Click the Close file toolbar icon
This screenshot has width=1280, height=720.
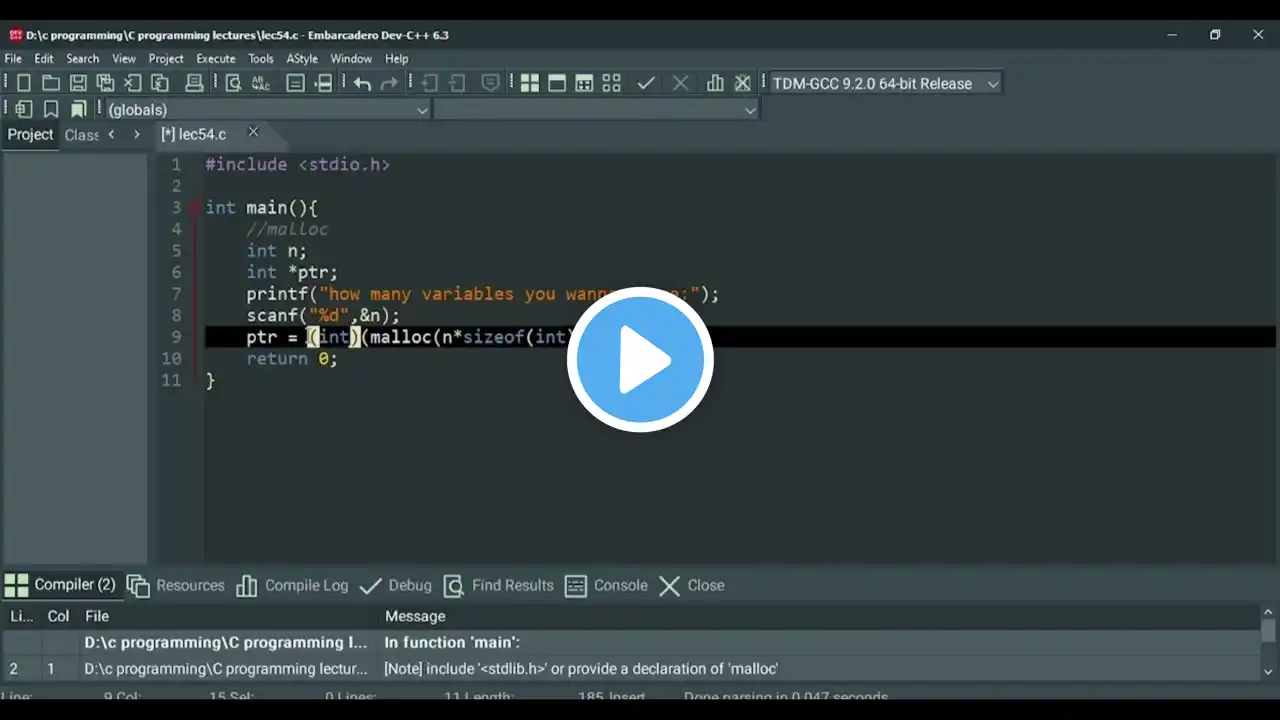132,83
